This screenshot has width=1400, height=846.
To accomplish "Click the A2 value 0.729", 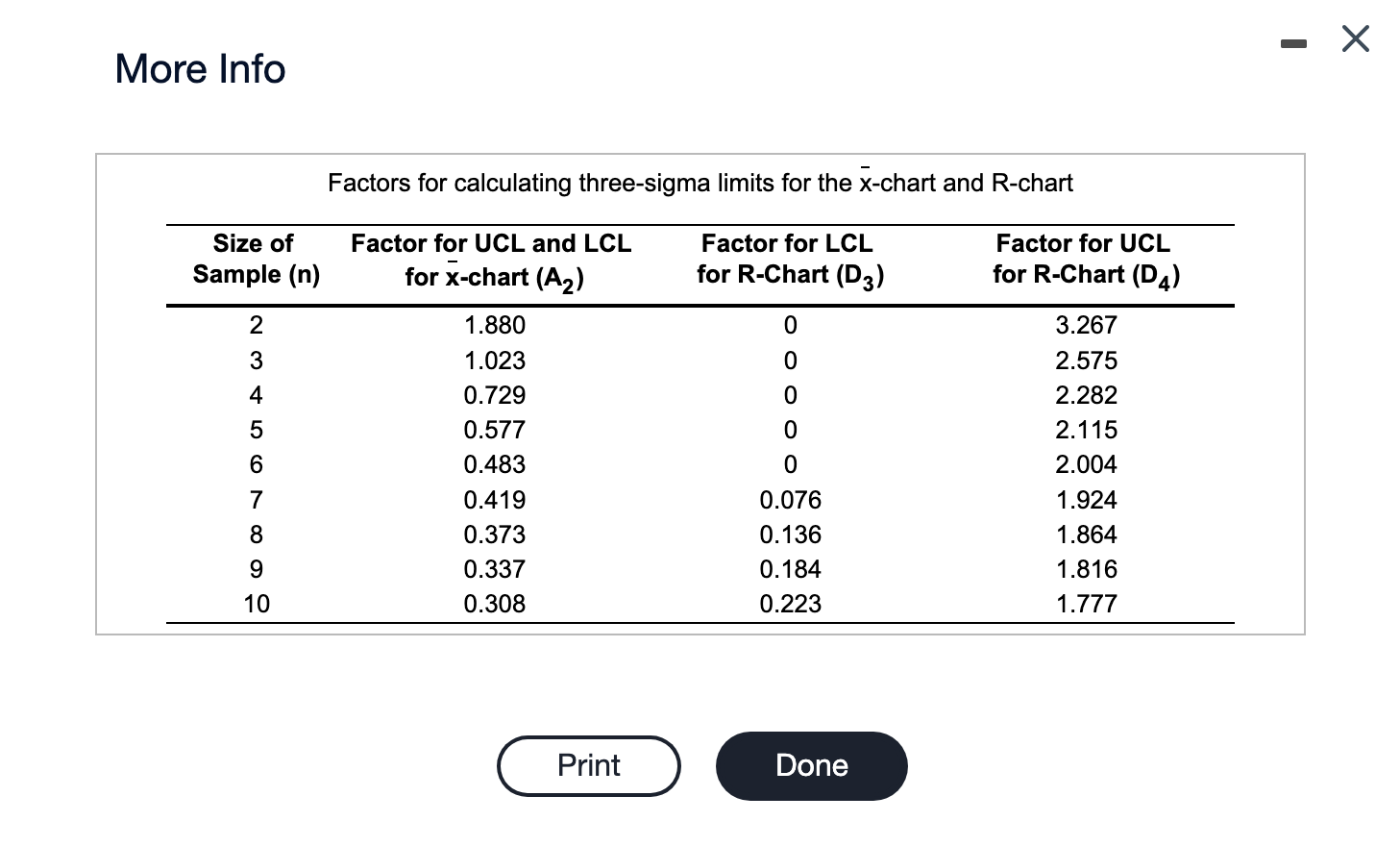I will [495, 395].
